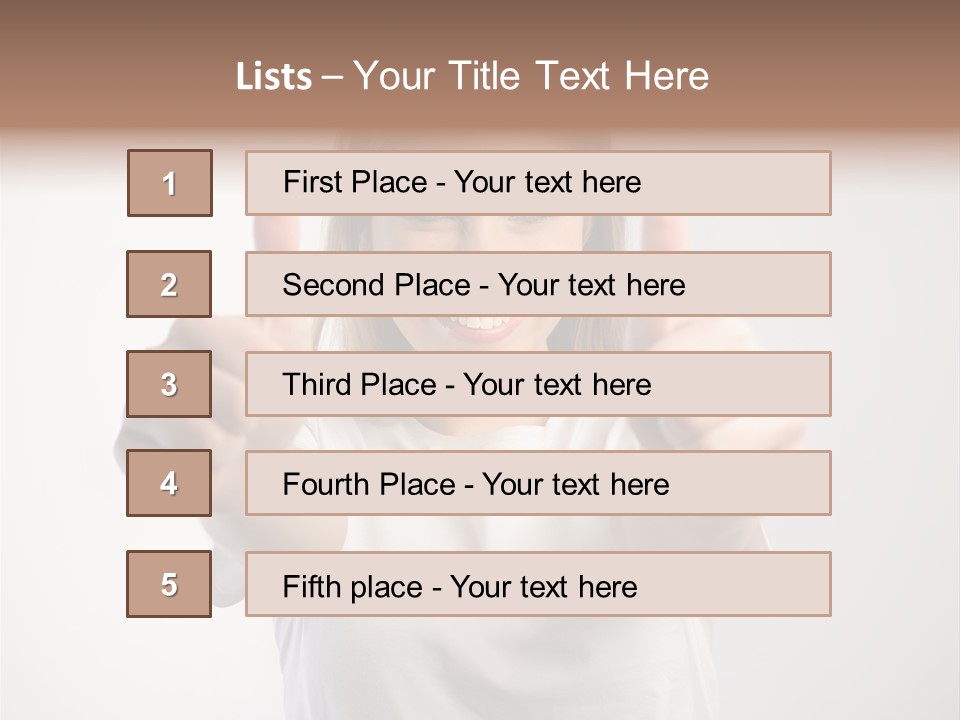Viewport: 960px width, 720px height.
Task: Click the number 2 box
Action: [169, 284]
